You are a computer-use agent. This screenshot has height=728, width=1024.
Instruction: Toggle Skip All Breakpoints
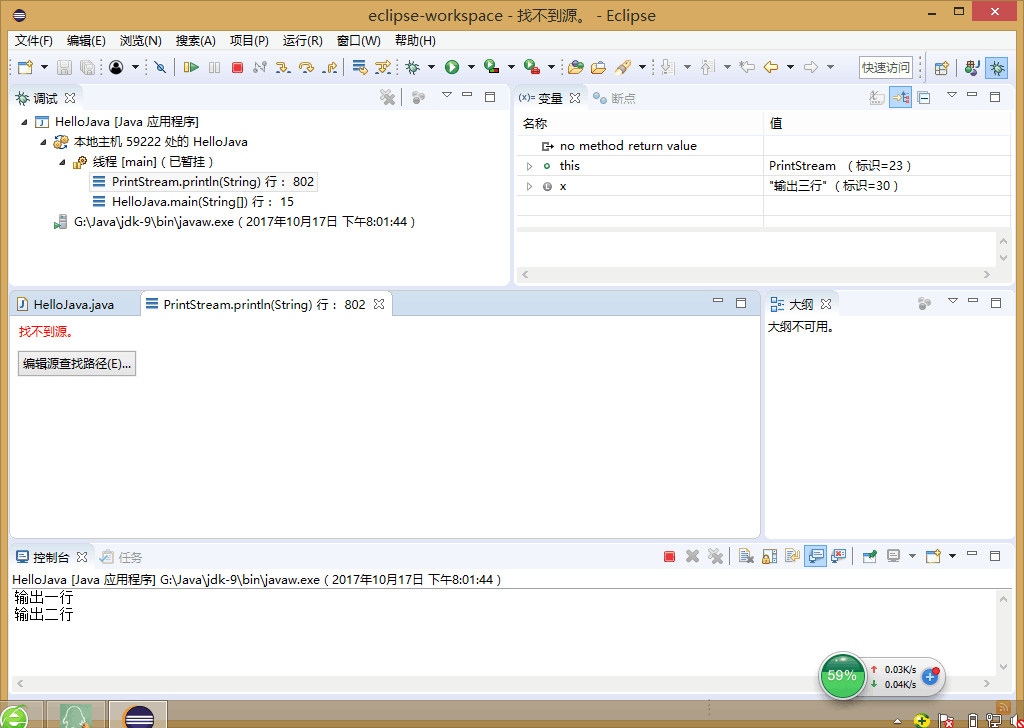[x=161, y=67]
